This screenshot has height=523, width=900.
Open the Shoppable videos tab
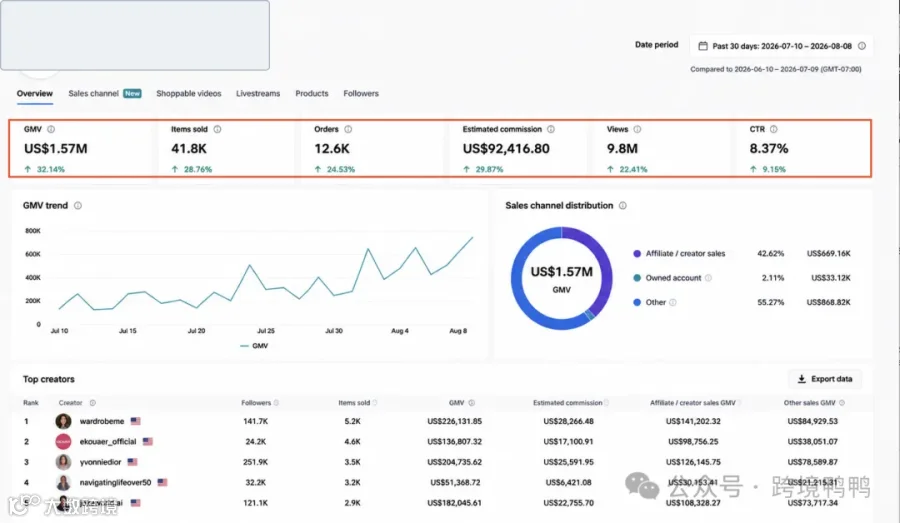coord(188,94)
